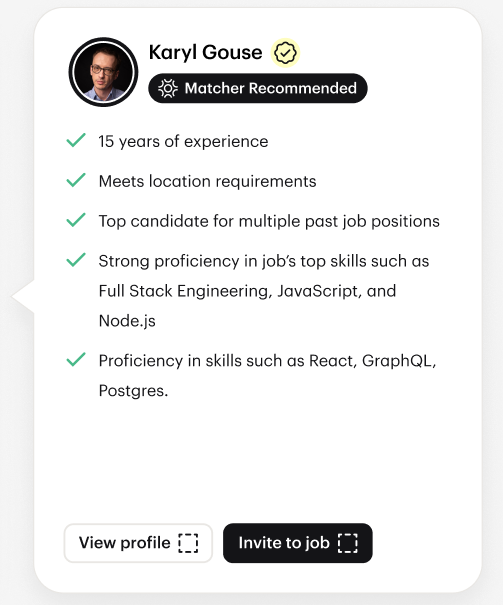Click the popover pointer arrow on card edge
503x605 pixels.
23,296
